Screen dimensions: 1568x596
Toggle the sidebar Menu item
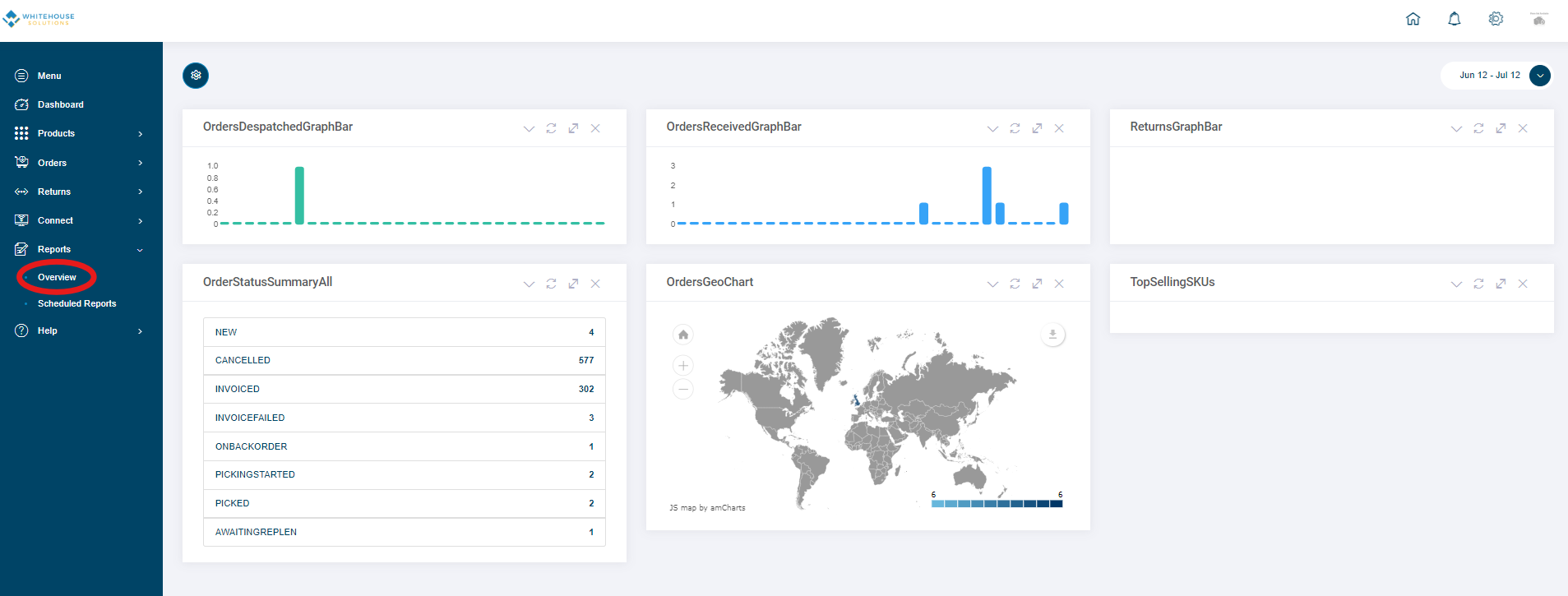pos(81,76)
